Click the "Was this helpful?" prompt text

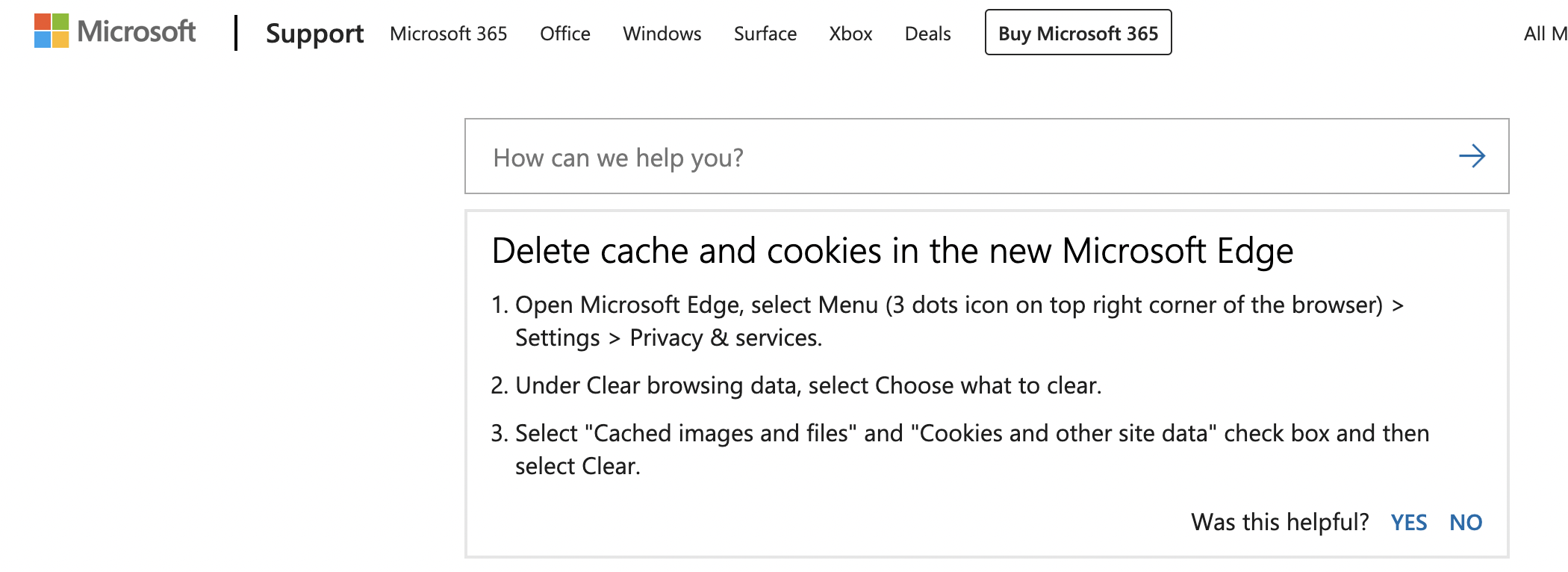[1279, 522]
